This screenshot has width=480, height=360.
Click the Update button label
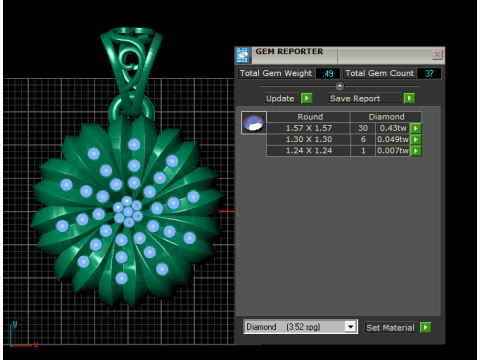pos(280,99)
